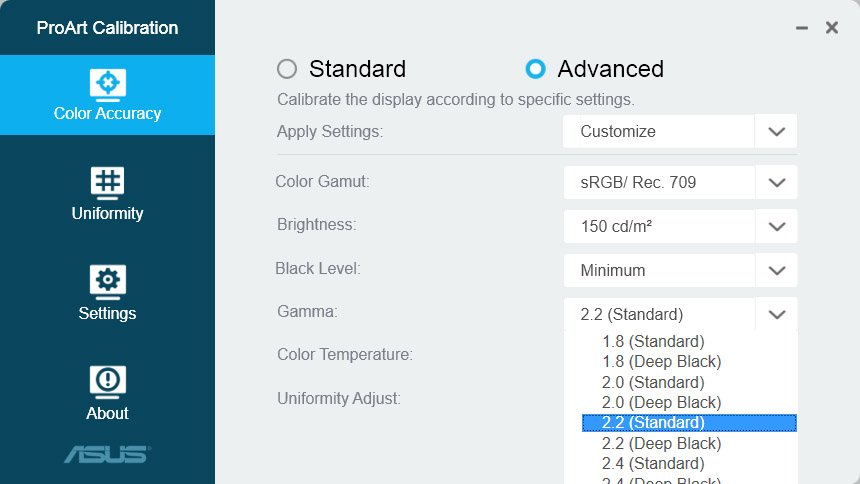This screenshot has height=484, width=860.
Task: Select the Advanced calibration radio button
Action: click(535, 69)
